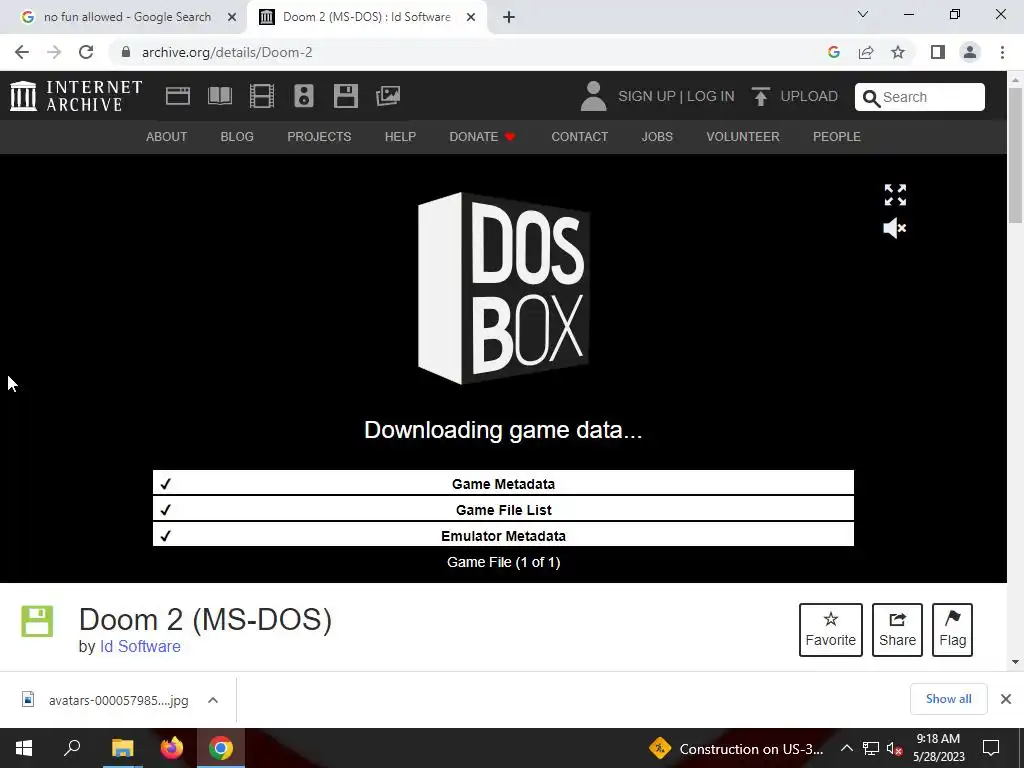The width and height of the screenshot is (1024, 768).
Task: Close the Doom 2 (MS-DOS) tab
Action: [x=471, y=17]
